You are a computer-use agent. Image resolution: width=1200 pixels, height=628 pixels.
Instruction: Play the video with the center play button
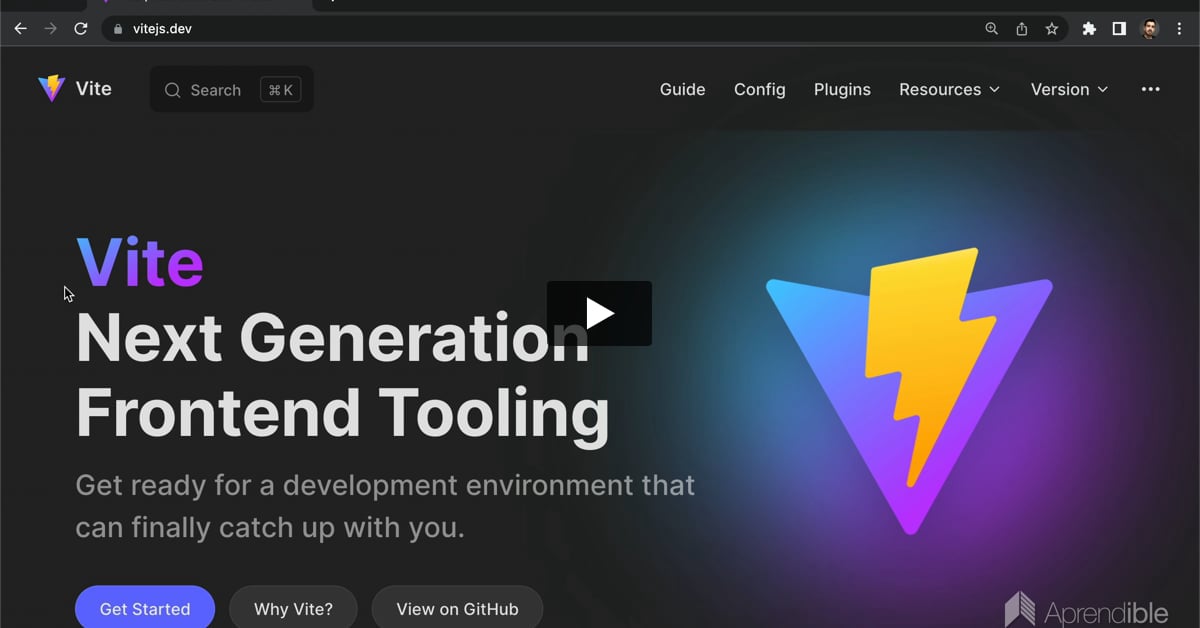(x=599, y=313)
